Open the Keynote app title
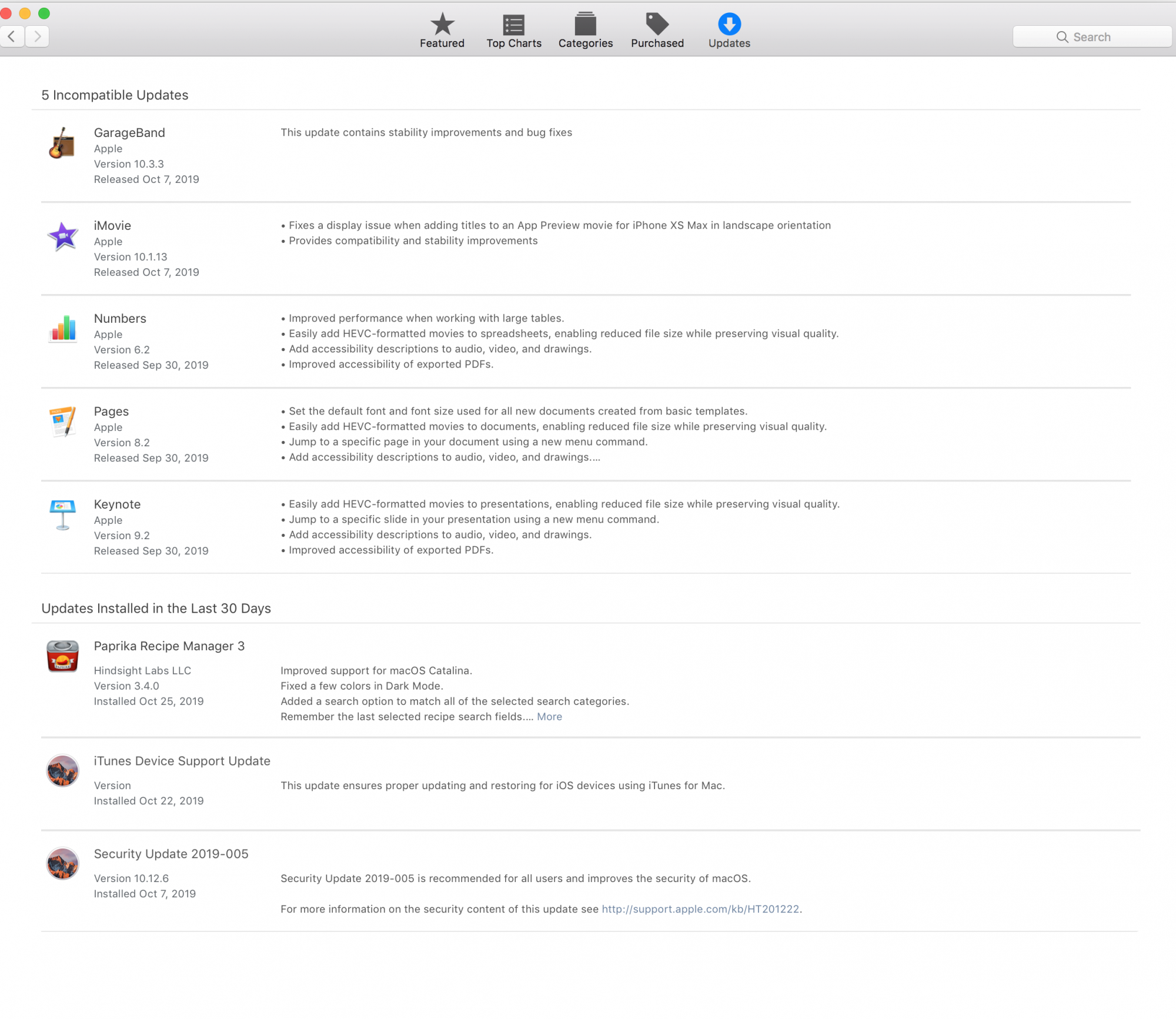This screenshot has height=1019, width=1176. tap(117, 505)
